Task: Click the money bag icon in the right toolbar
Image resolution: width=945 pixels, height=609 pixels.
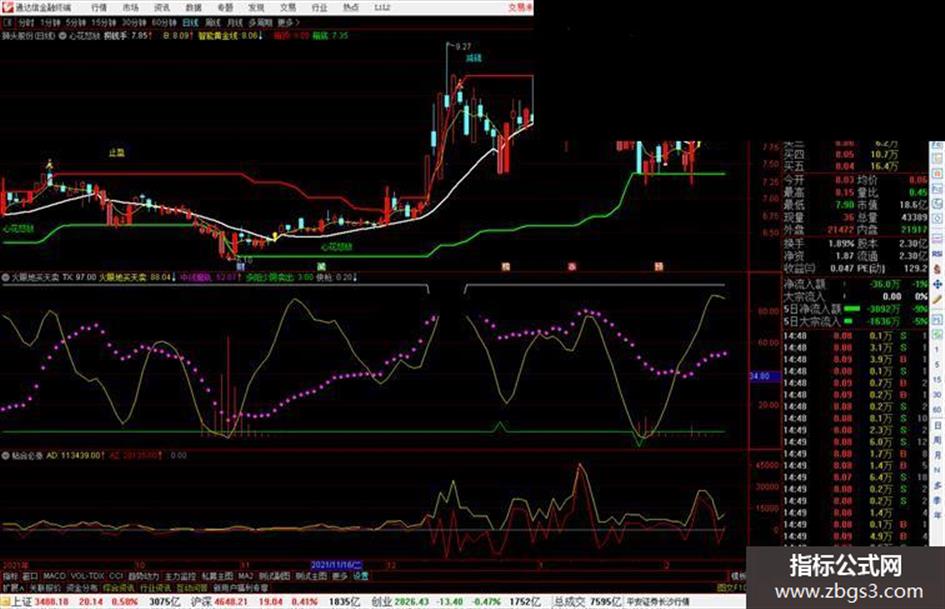Action: coord(937,268)
